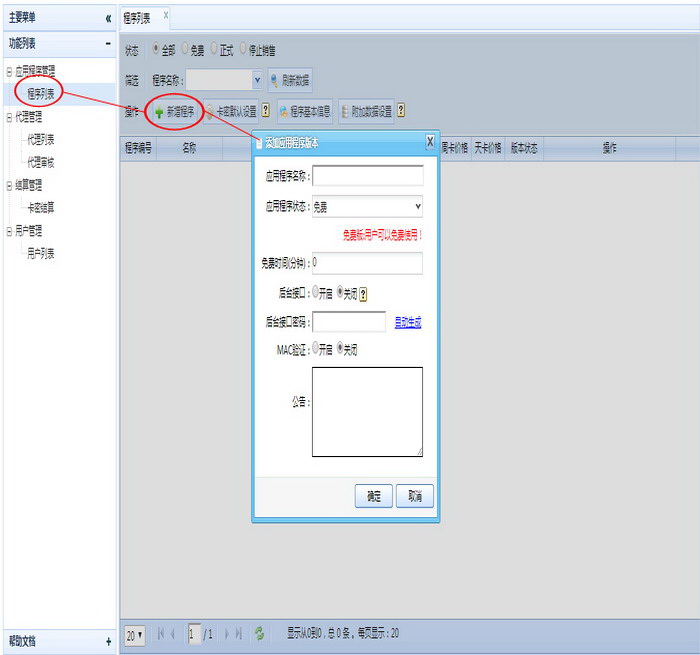The image size is (700, 655).
Task: Click the 卡密默认设置 button
Action: click(x=232, y=111)
